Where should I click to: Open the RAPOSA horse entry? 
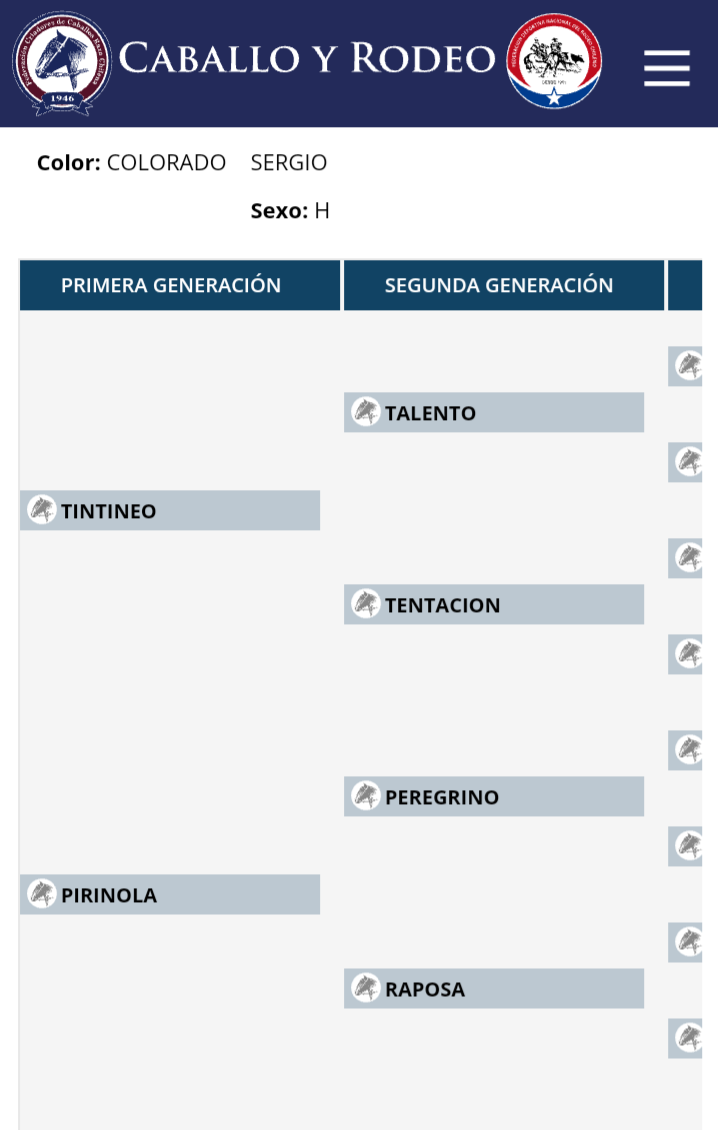pos(494,988)
